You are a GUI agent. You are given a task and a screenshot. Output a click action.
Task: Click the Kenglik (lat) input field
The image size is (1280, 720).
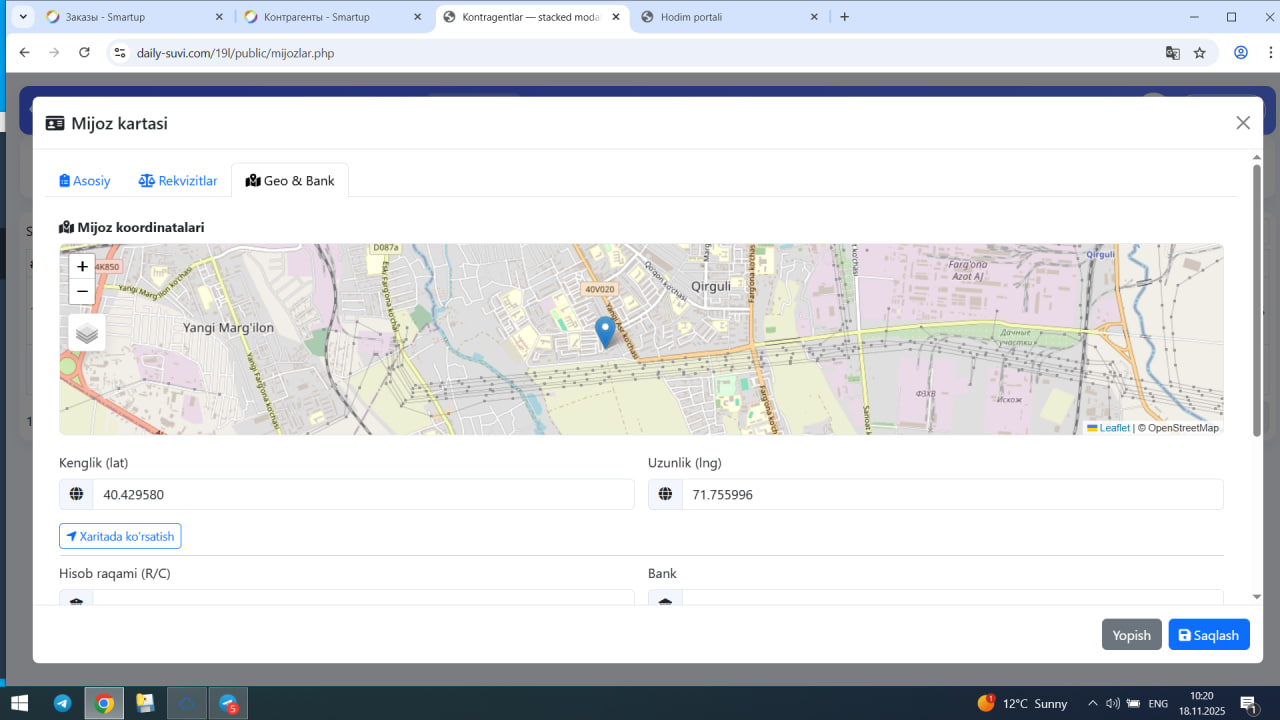pos(362,494)
